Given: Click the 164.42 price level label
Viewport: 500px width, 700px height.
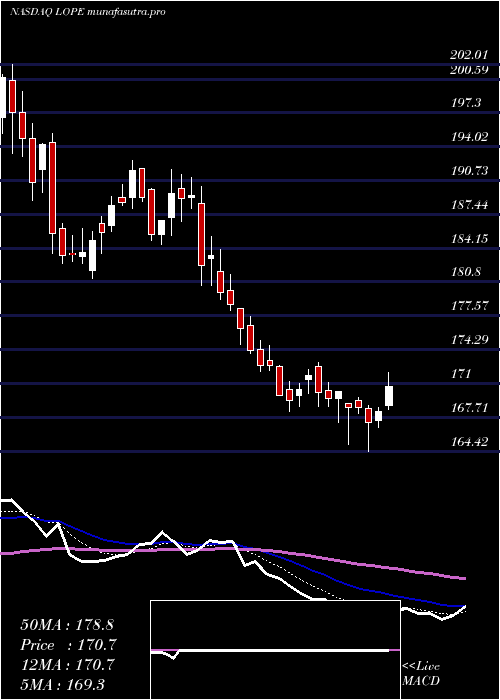Looking at the screenshot, I should [469, 442].
